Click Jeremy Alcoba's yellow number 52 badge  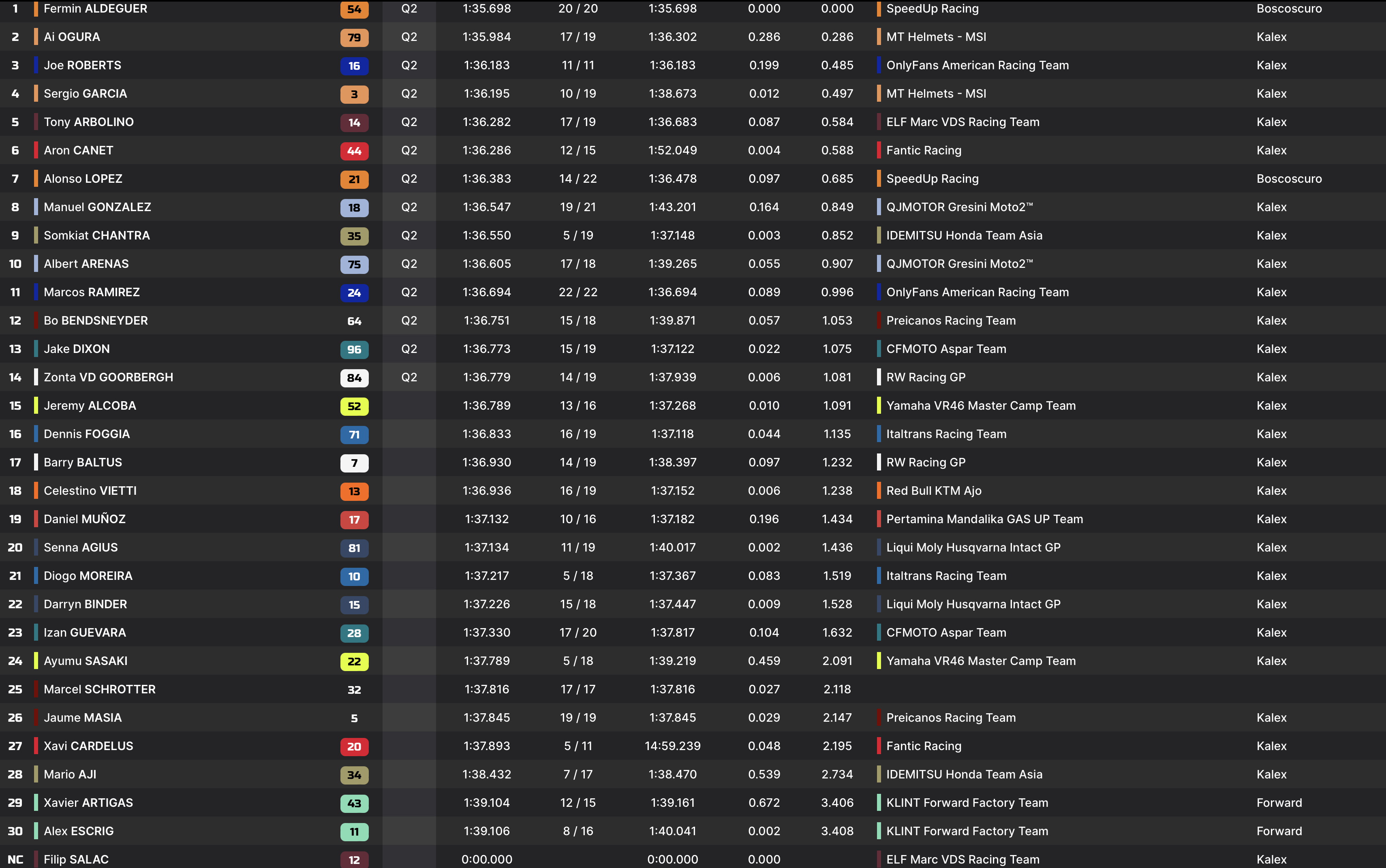tap(354, 406)
